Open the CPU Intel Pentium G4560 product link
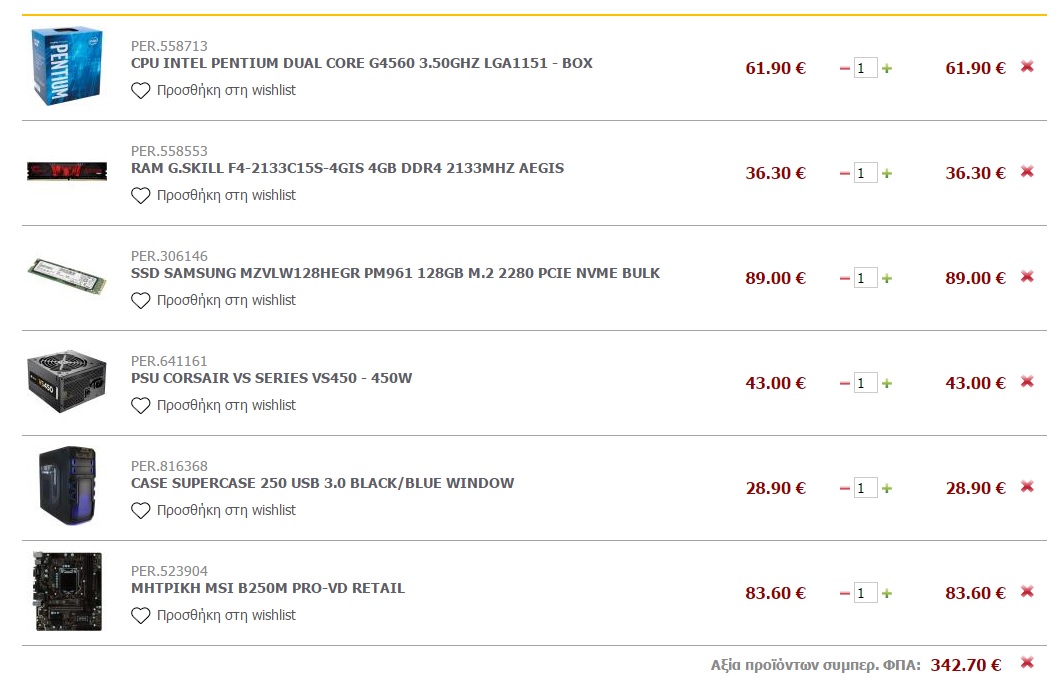The image size is (1058, 688). click(362, 63)
